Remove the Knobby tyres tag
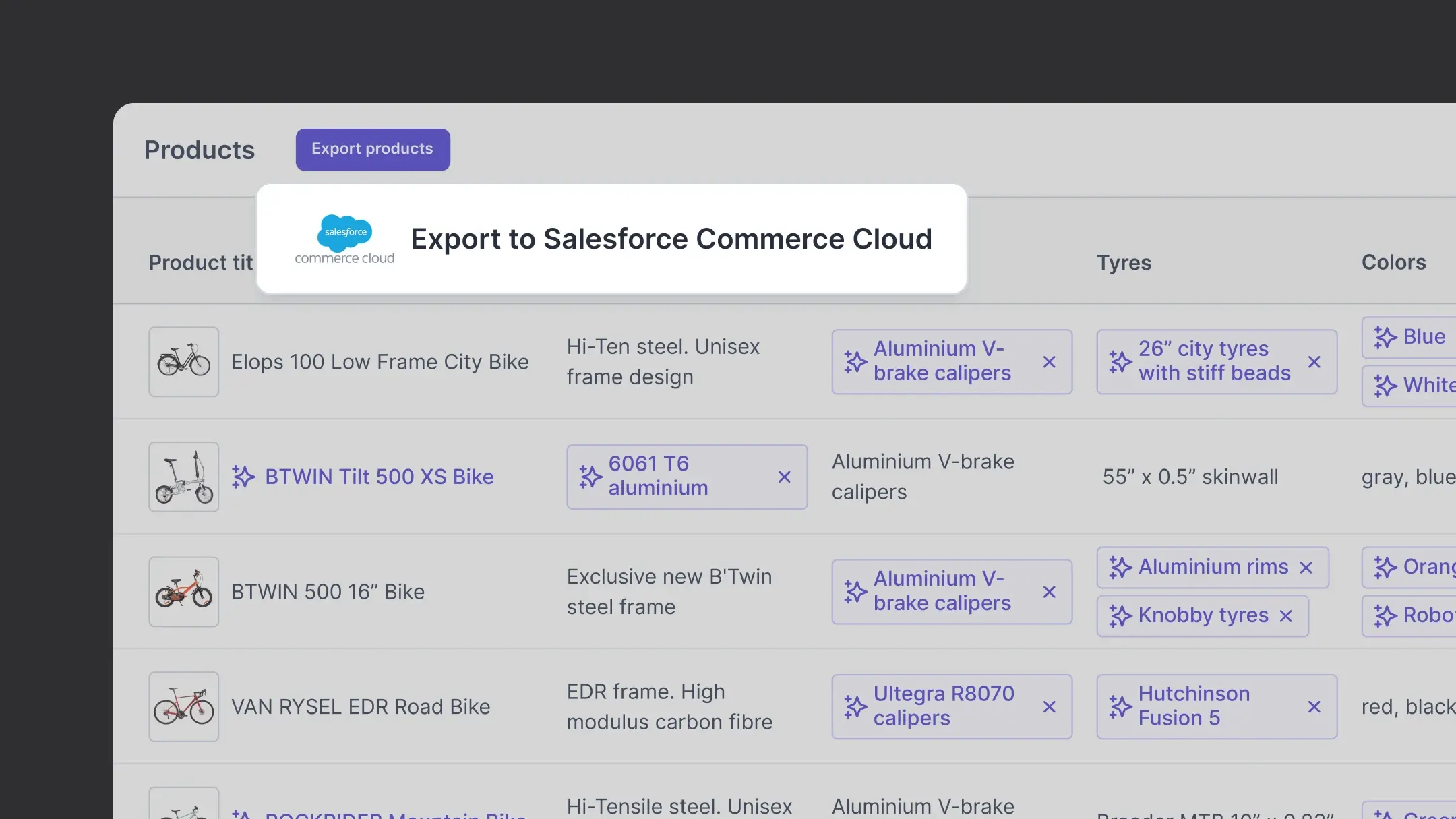Viewport: 1456px width, 819px height. coord(1285,616)
